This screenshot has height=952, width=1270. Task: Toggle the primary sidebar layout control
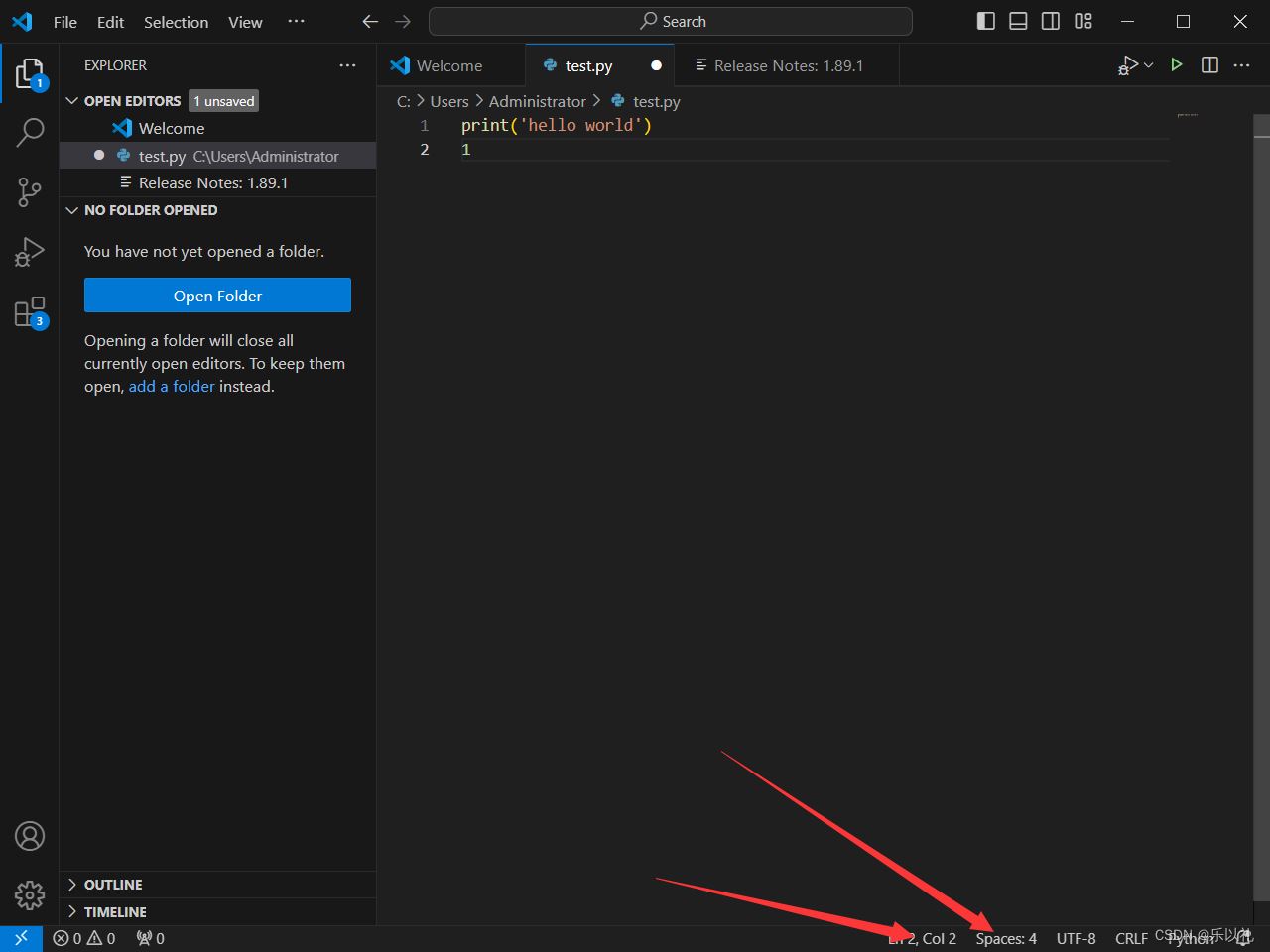click(x=985, y=20)
